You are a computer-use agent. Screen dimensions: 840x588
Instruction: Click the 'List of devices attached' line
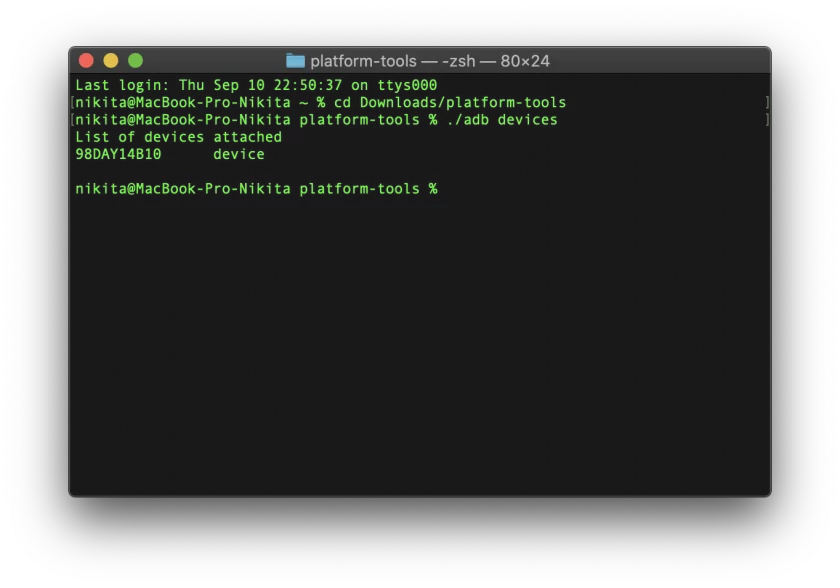[178, 137]
